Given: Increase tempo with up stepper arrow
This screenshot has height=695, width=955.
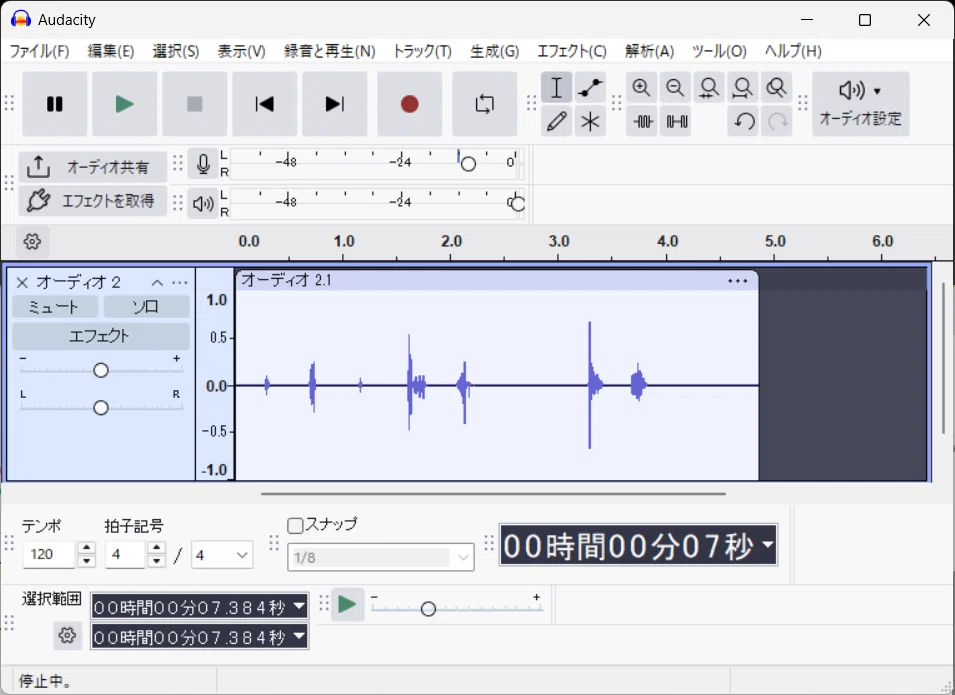Looking at the screenshot, I should [x=86, y=548].
